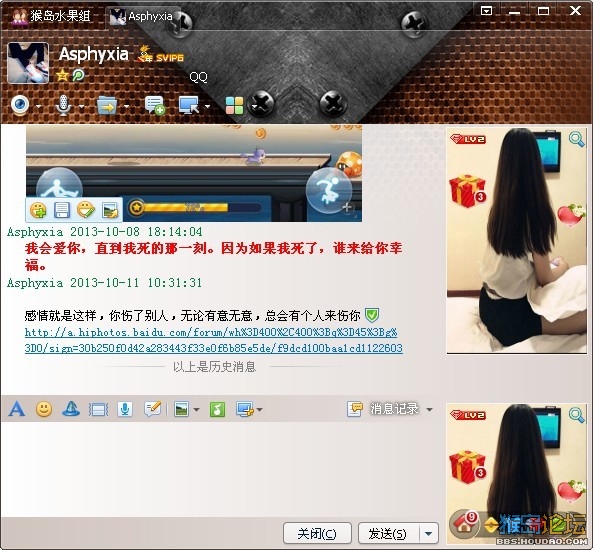Viewport: 593px width, 550px height.
Task: Open apps grid icon
Action: (x=234, y=106)
